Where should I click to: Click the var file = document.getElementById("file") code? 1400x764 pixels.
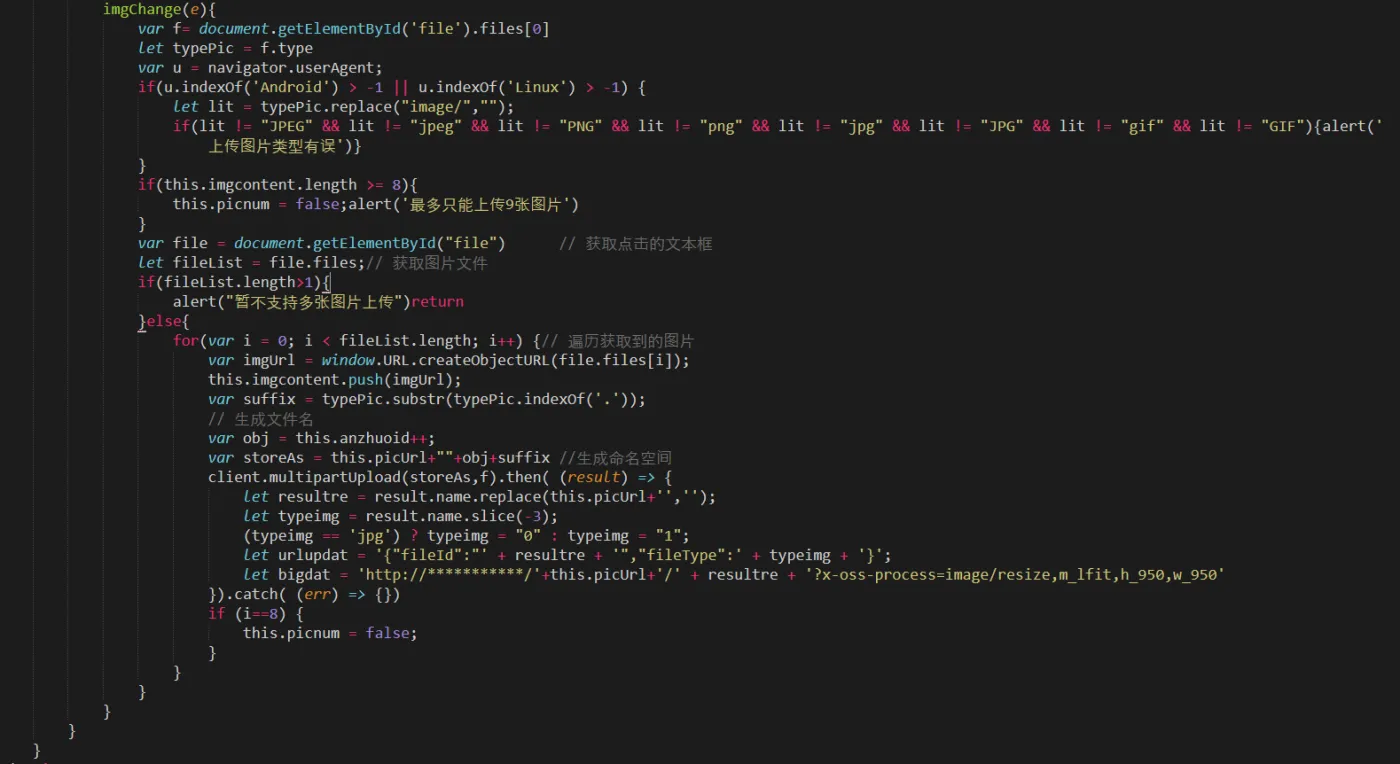click(322, 243)
